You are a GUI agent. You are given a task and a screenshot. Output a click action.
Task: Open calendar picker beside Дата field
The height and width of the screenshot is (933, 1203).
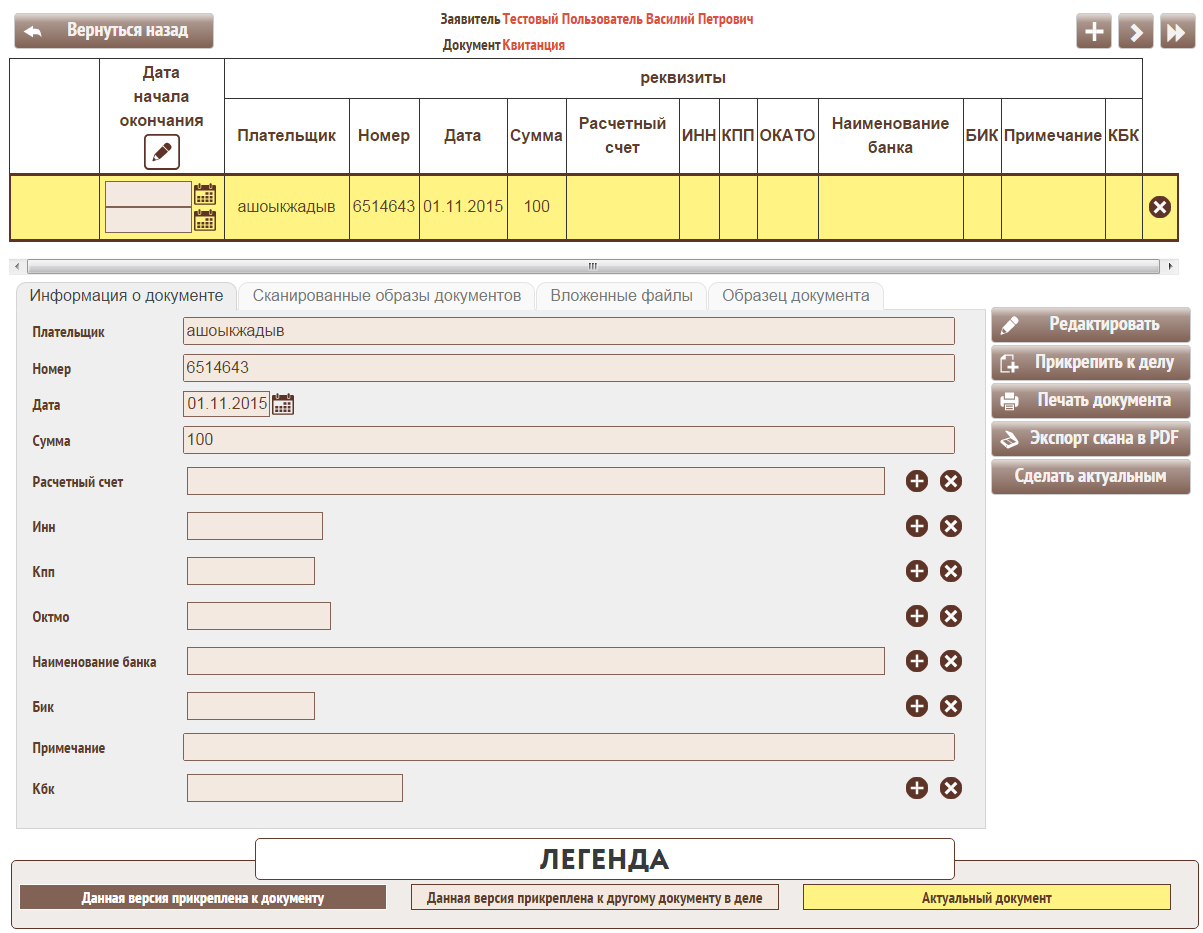283,404
